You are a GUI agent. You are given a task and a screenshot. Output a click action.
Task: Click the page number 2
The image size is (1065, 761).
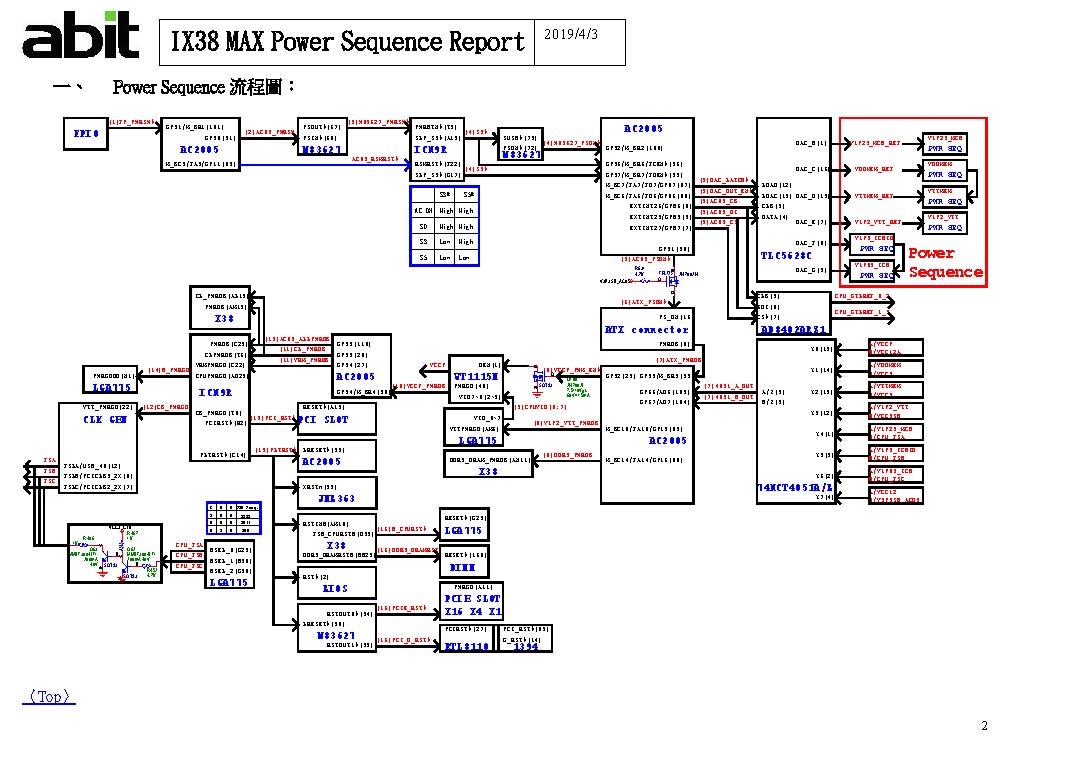(x=984, y=726)
